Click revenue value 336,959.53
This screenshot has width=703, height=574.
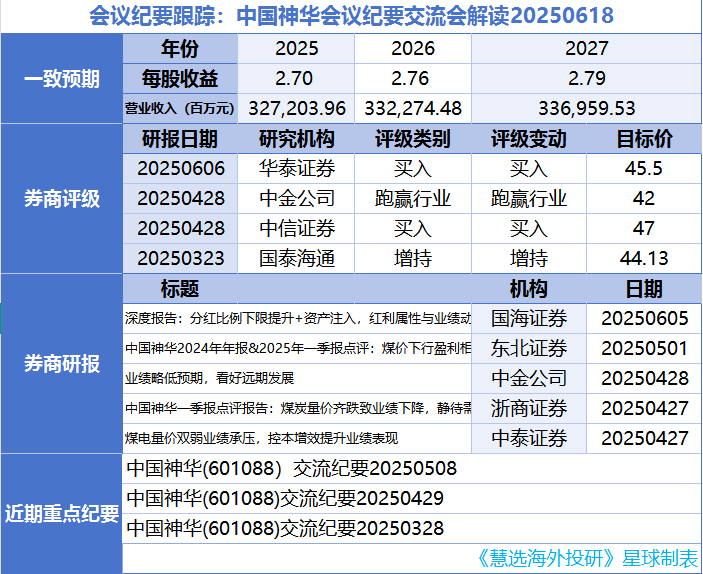point(586,109)
